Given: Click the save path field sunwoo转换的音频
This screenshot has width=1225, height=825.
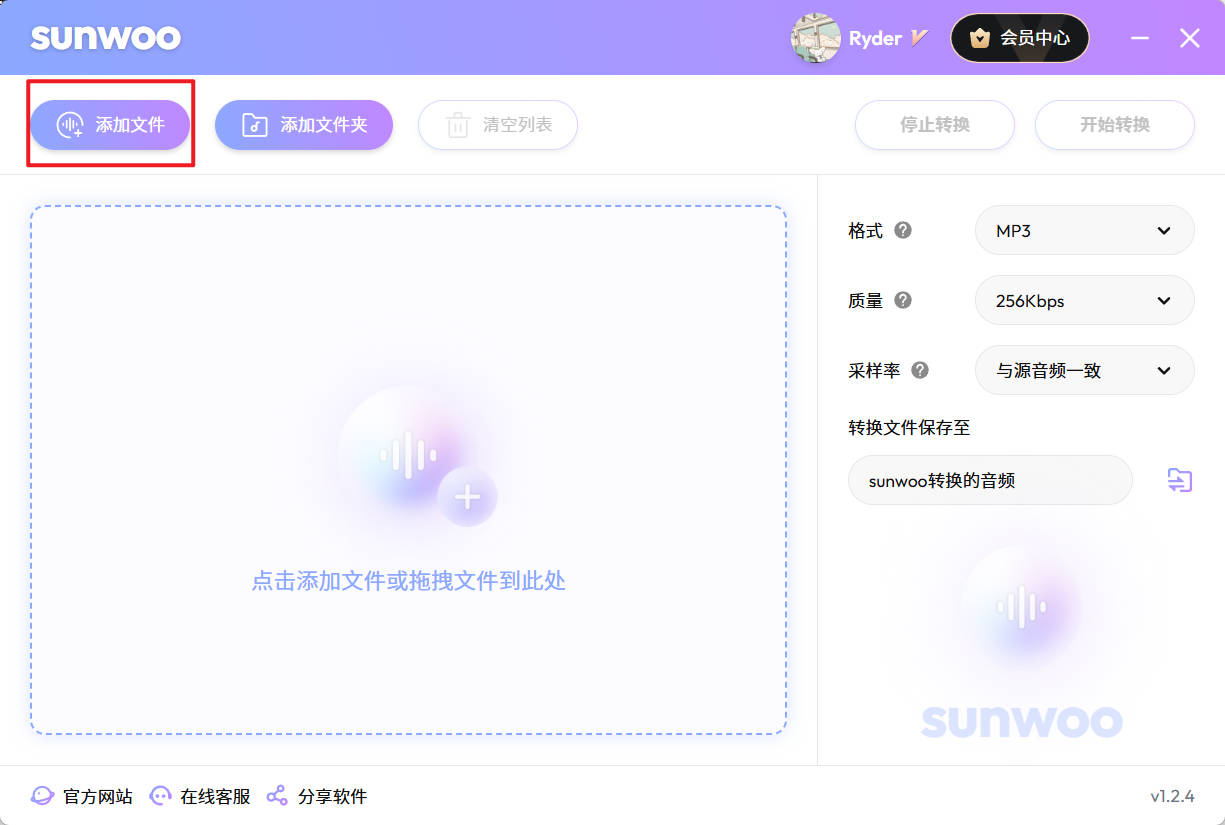Looking at the screenshot, I should (x=990, y=480).
